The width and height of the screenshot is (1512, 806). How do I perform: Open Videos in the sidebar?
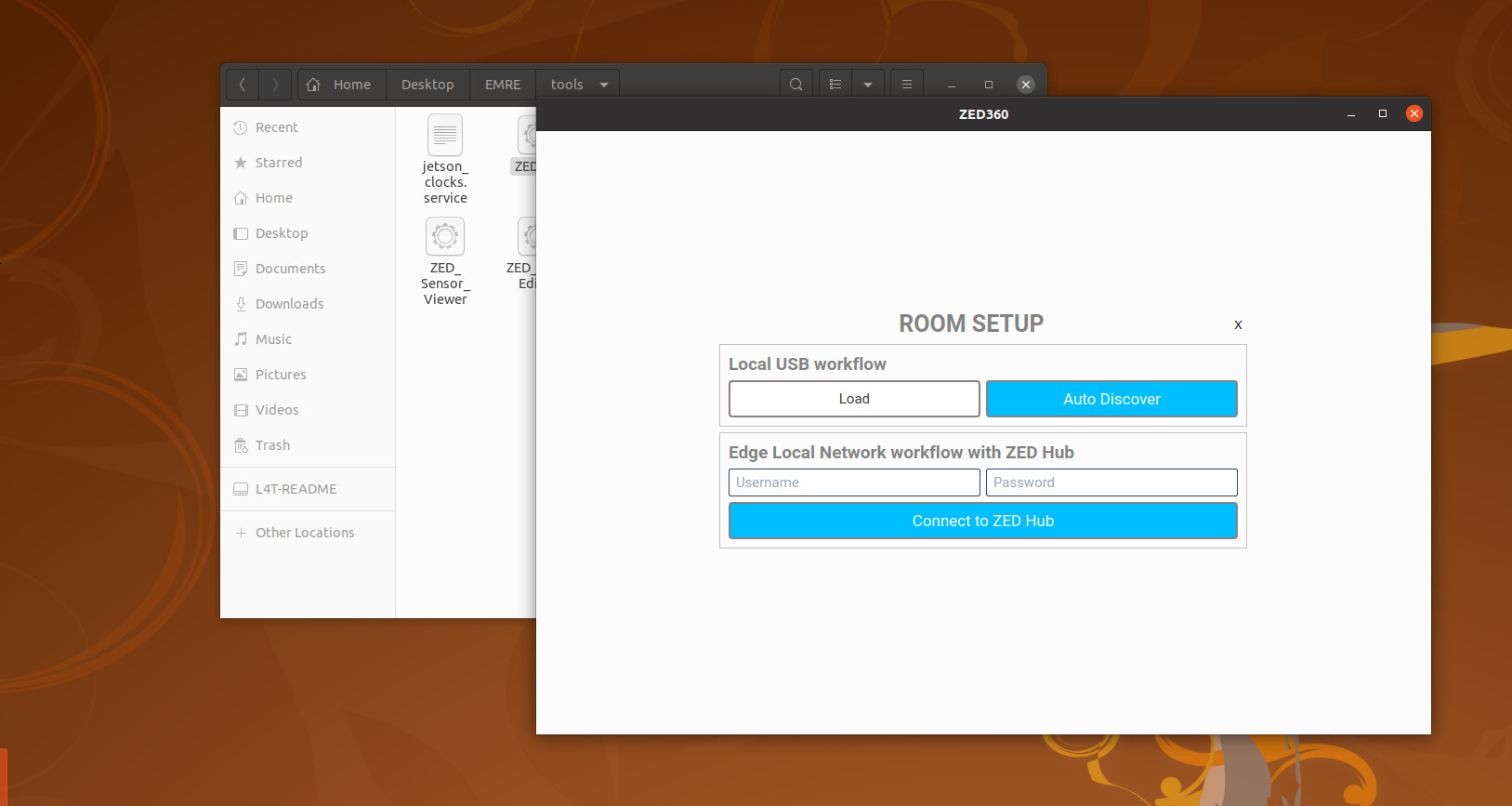308,410
